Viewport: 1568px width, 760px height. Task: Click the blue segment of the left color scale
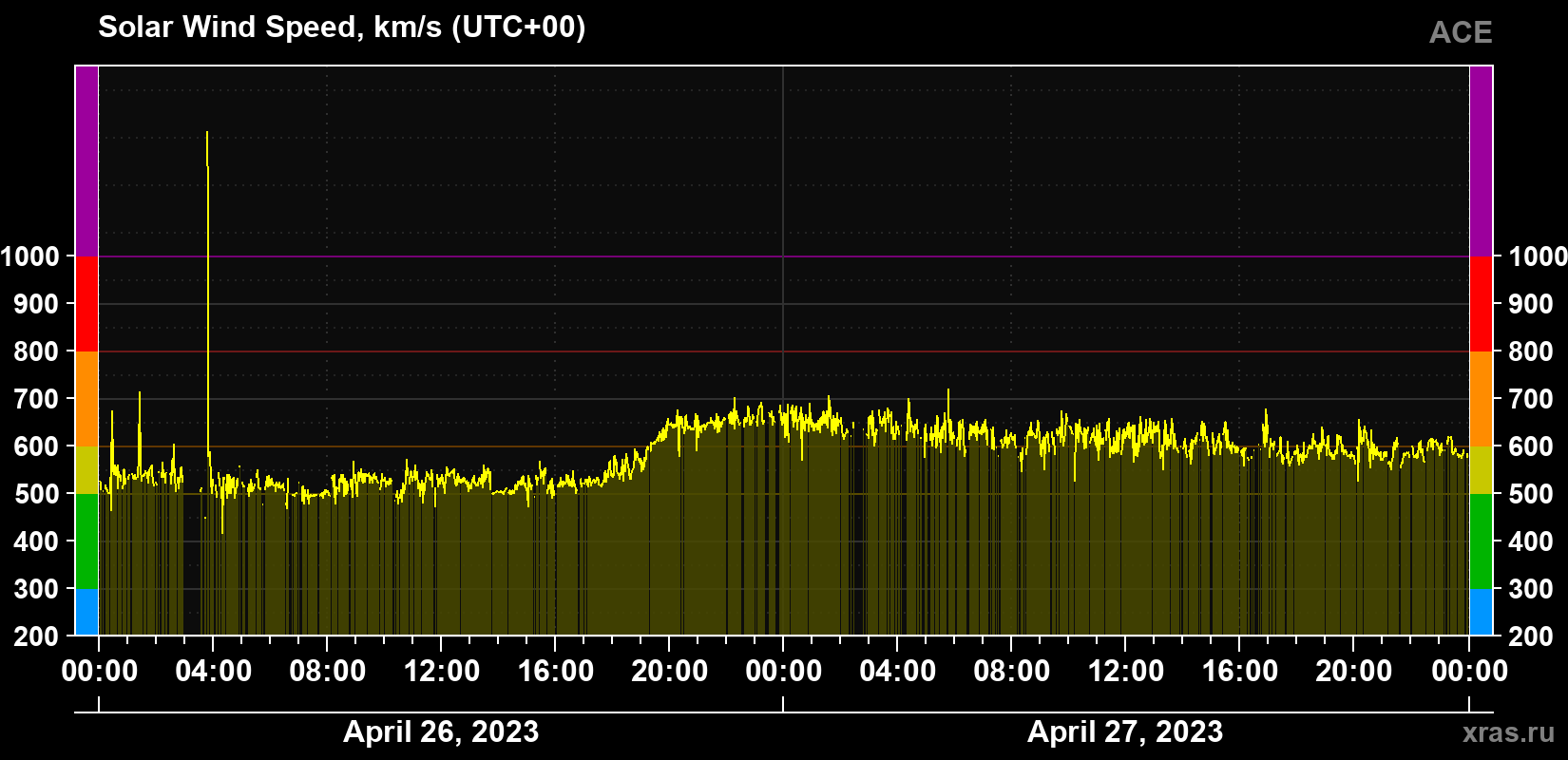(86, 612)
